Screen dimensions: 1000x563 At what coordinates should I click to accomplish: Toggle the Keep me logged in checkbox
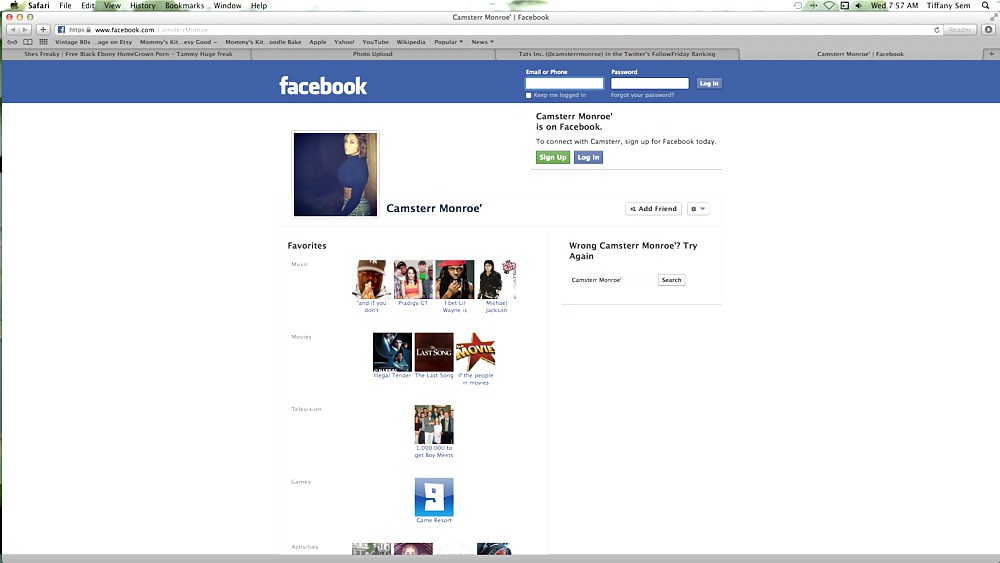point(529,95)
